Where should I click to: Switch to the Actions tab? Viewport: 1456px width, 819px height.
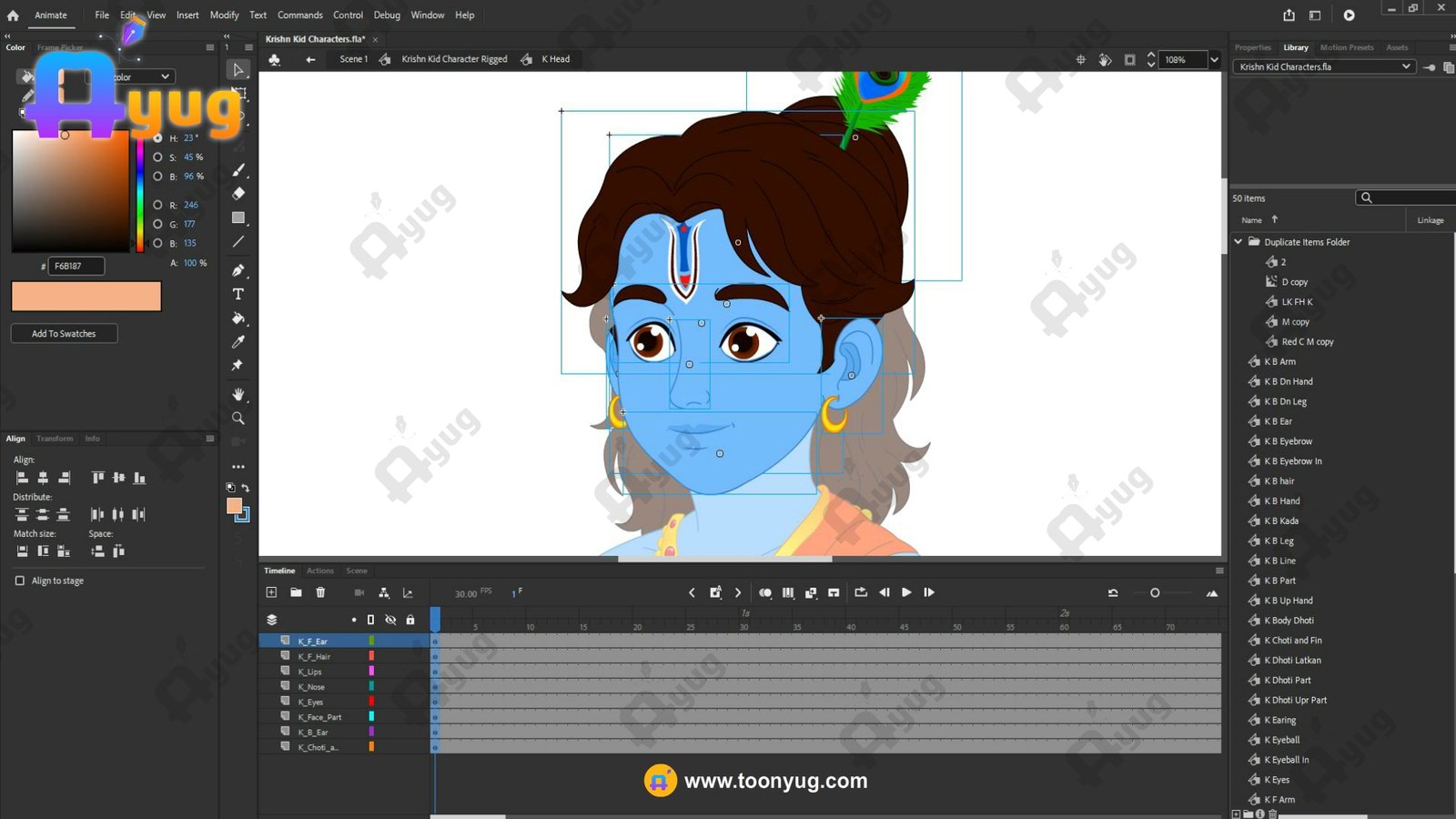320,571
